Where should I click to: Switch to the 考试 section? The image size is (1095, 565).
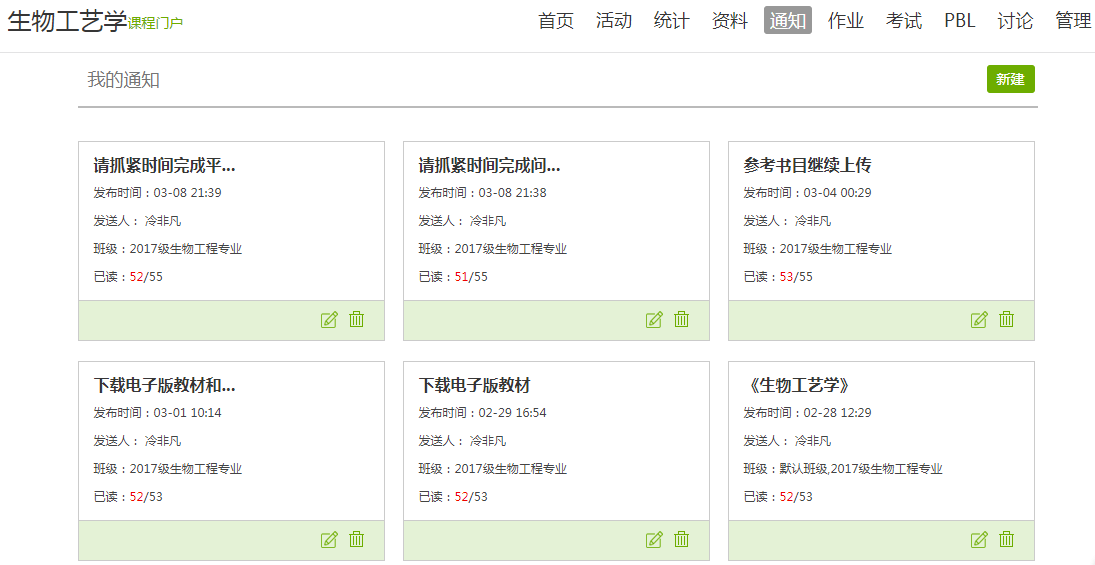tap(904, 21)
